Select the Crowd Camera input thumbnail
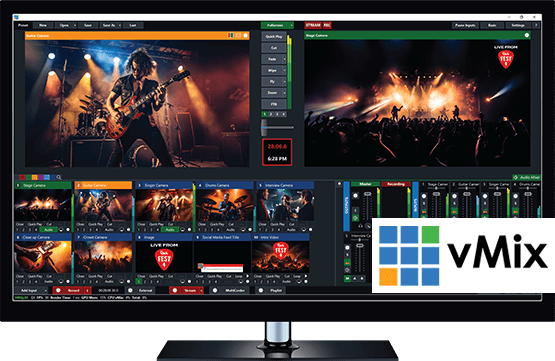 [x=103, y=257]
